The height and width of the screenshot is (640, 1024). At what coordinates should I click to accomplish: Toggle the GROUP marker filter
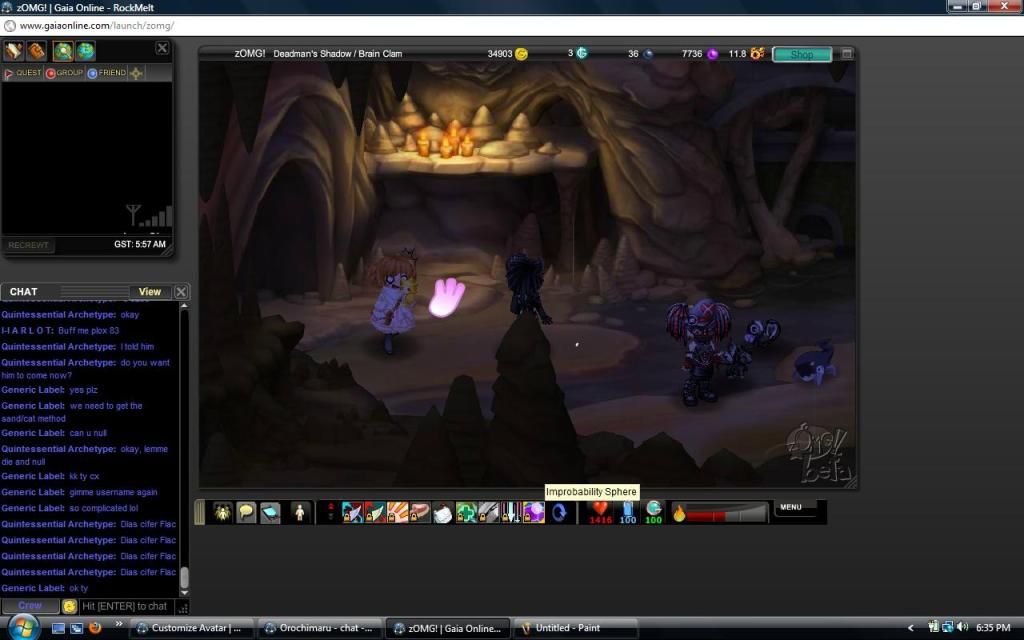point(65,73)
